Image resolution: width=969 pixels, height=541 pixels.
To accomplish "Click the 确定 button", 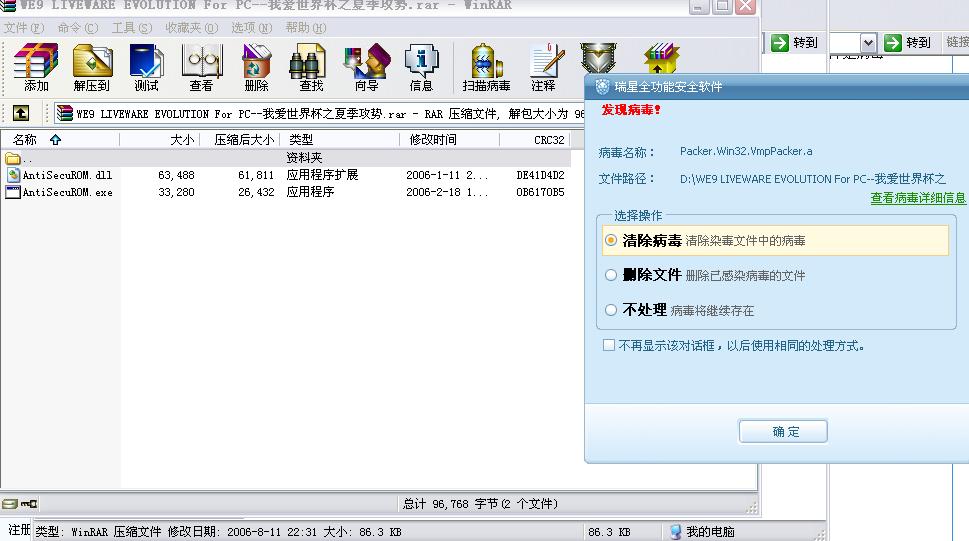I will click(x=783, y=432).
